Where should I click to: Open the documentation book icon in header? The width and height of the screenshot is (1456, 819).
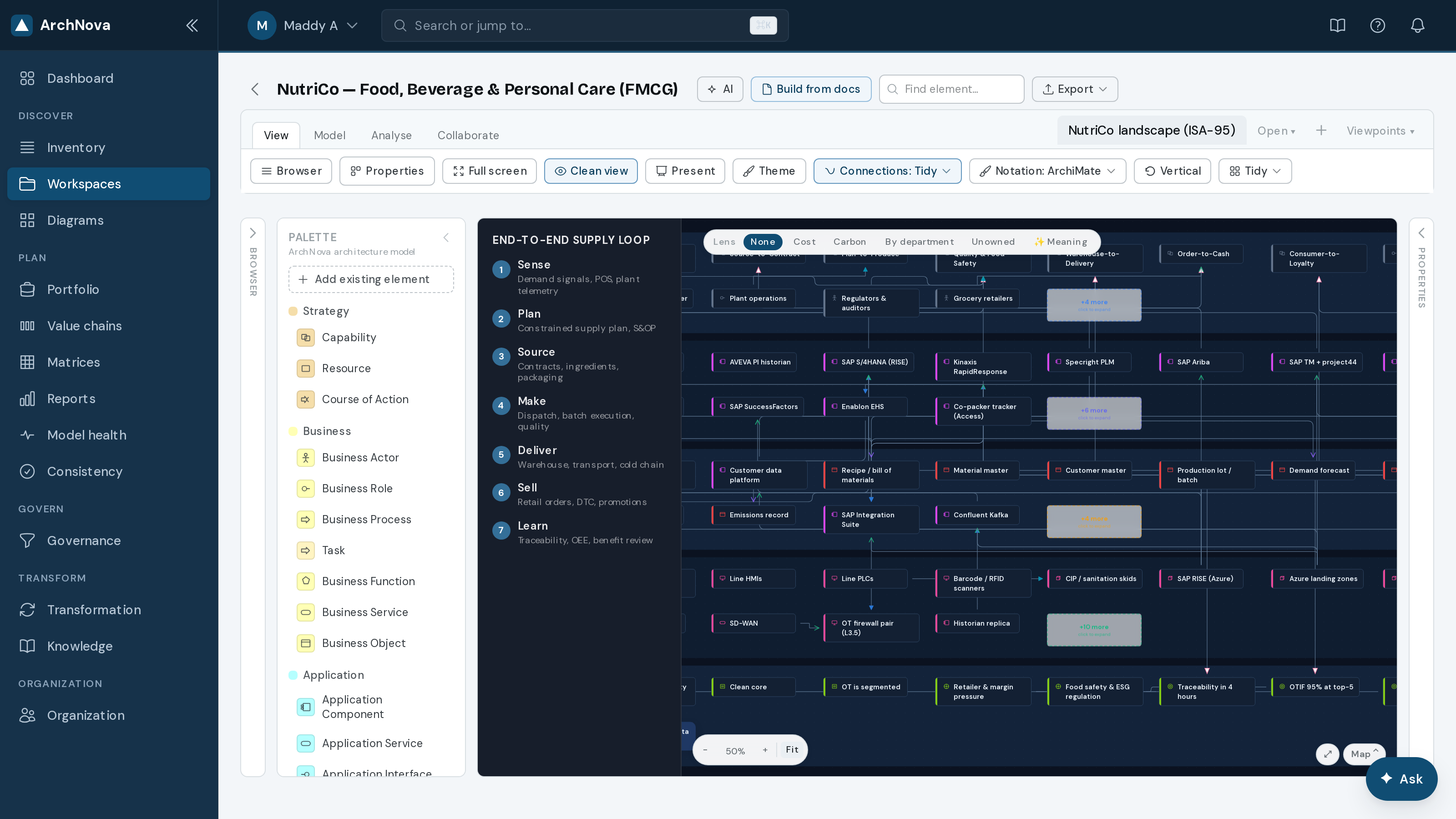tap(1337, 25)
